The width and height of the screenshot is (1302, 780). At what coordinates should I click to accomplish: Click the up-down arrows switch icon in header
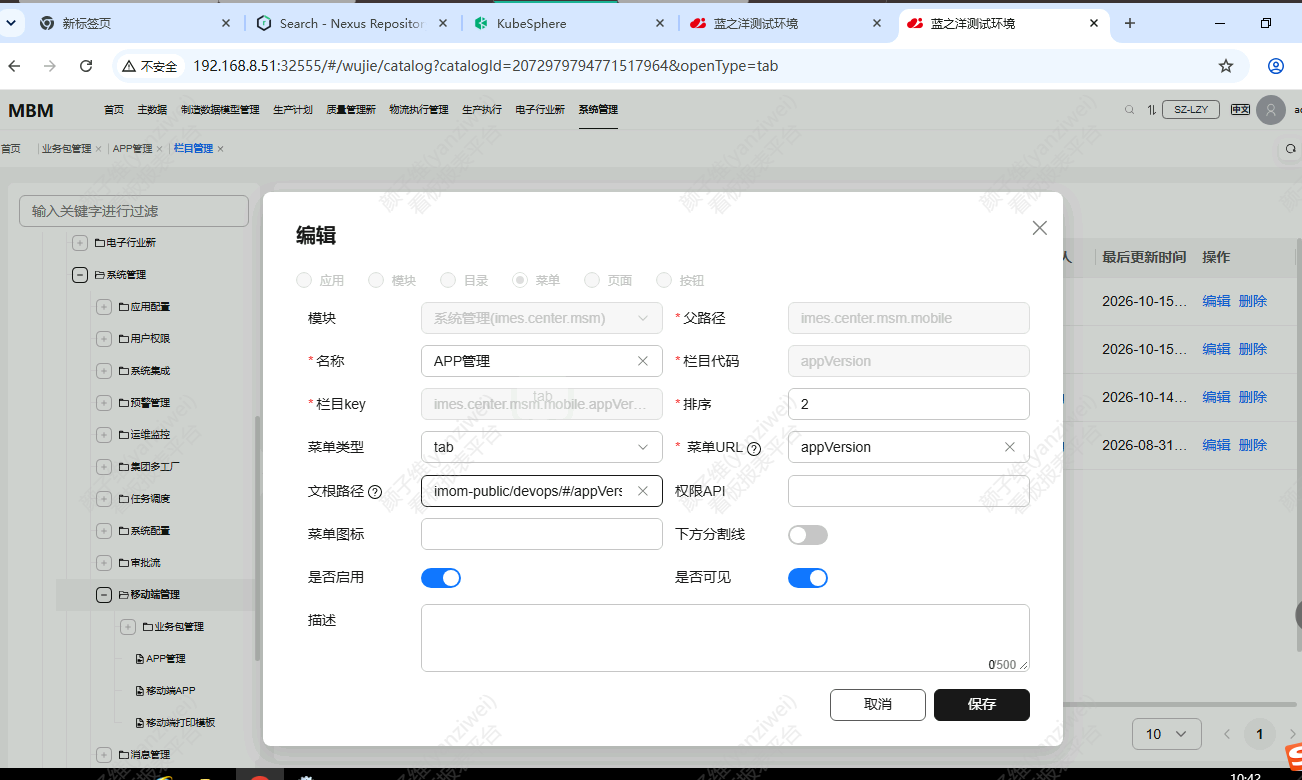point(1152,110)
